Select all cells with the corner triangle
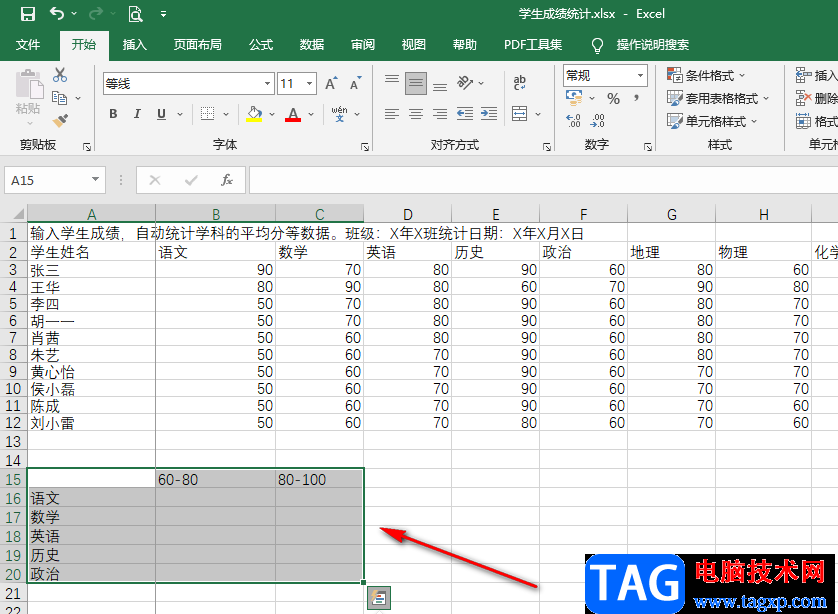838x614 pixels. tap(18, 214)
